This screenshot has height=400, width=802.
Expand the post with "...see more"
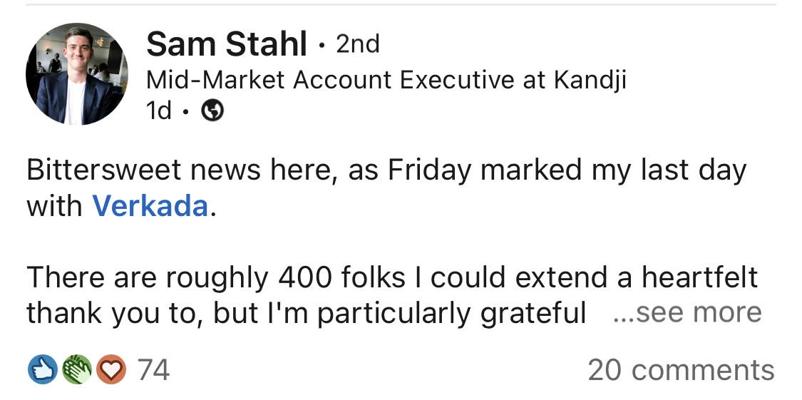(685, 314)
